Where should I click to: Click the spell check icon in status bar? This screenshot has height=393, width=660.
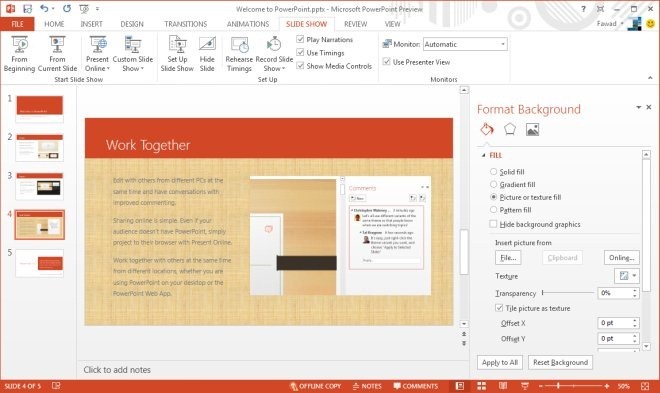(56, 385)
